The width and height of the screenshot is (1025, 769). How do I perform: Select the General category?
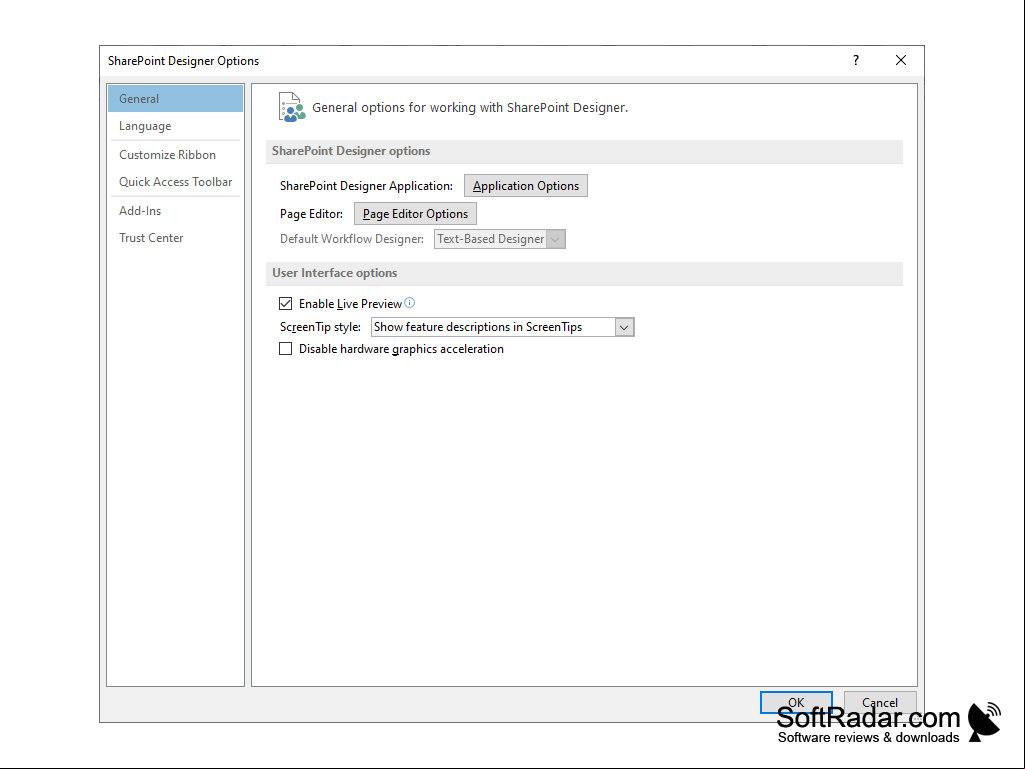coord(175,99)
